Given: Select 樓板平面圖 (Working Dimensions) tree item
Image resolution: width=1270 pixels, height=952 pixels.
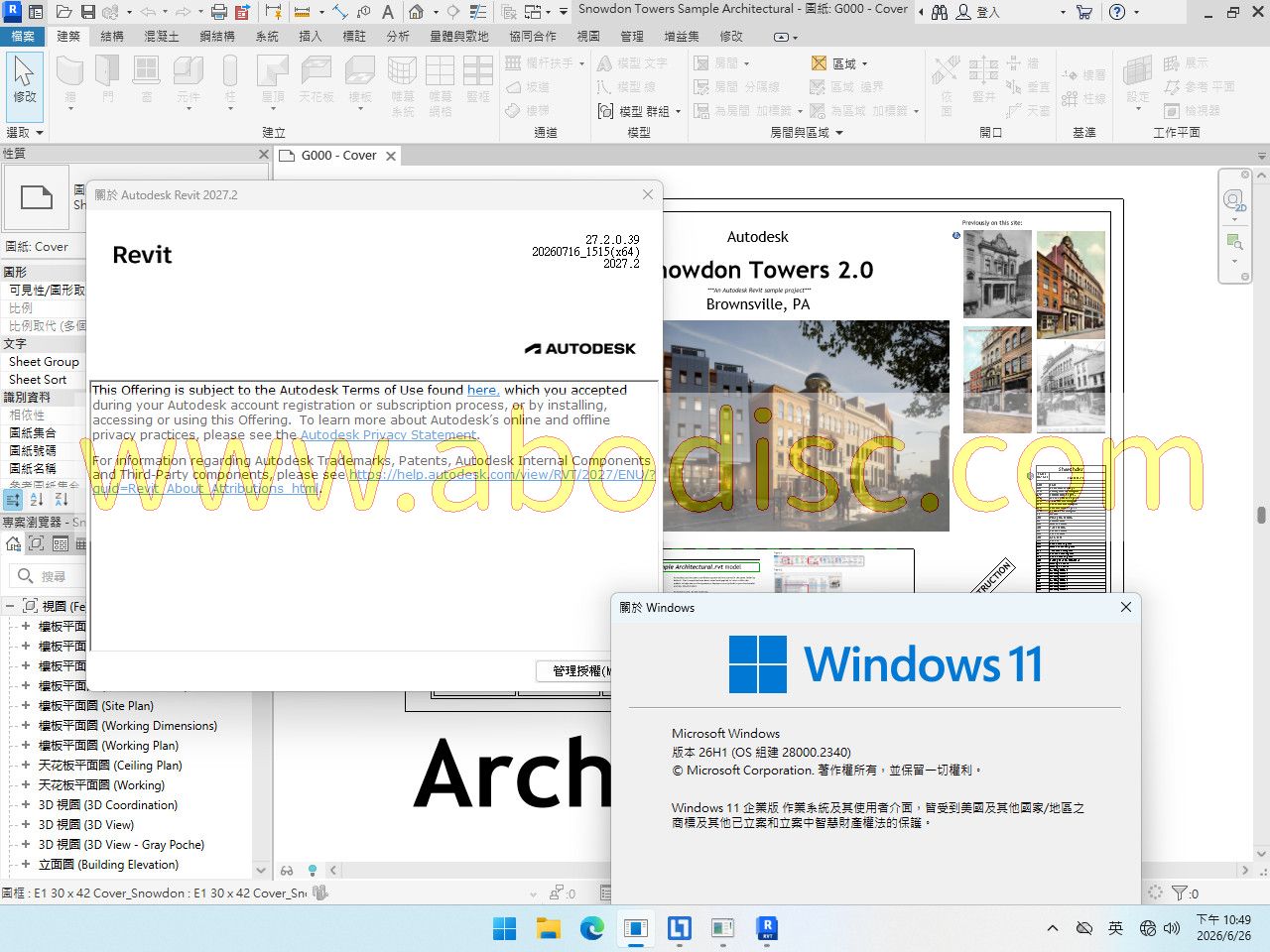Looking at the screenshot, I should pos(128,726).
